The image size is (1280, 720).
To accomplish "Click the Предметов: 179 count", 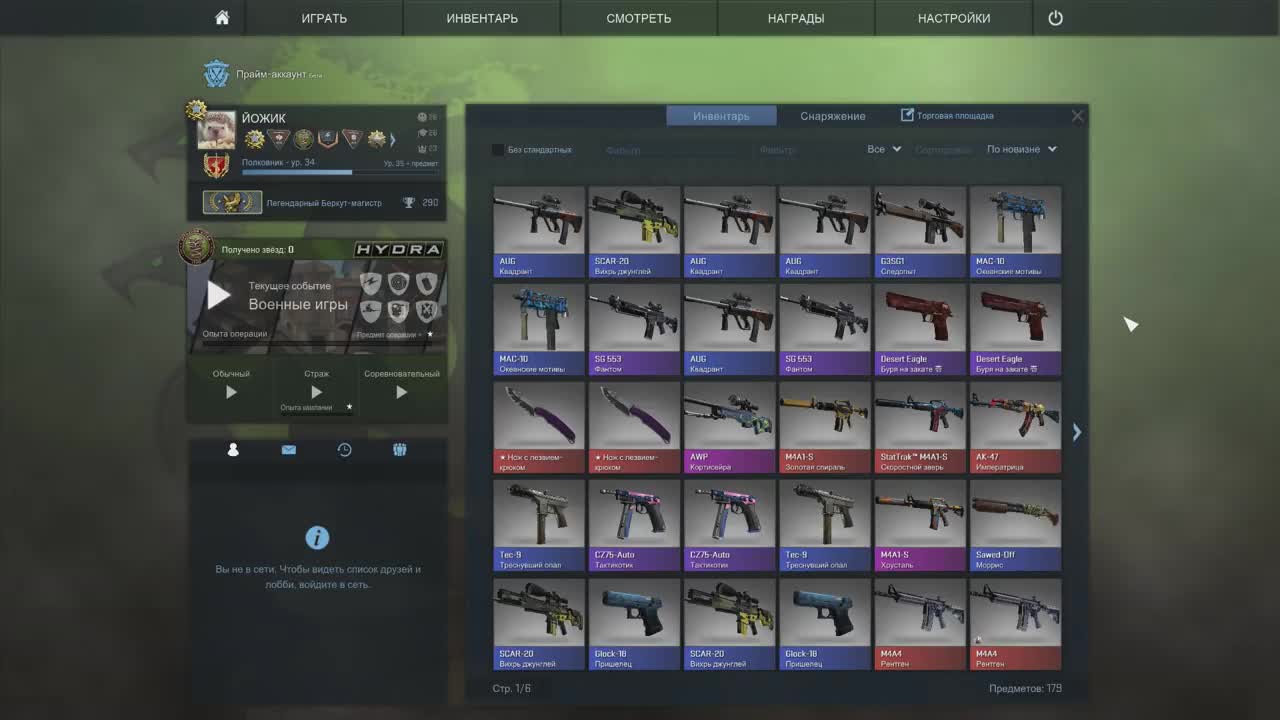I will pyautogui.click(x=1025, y=689).
